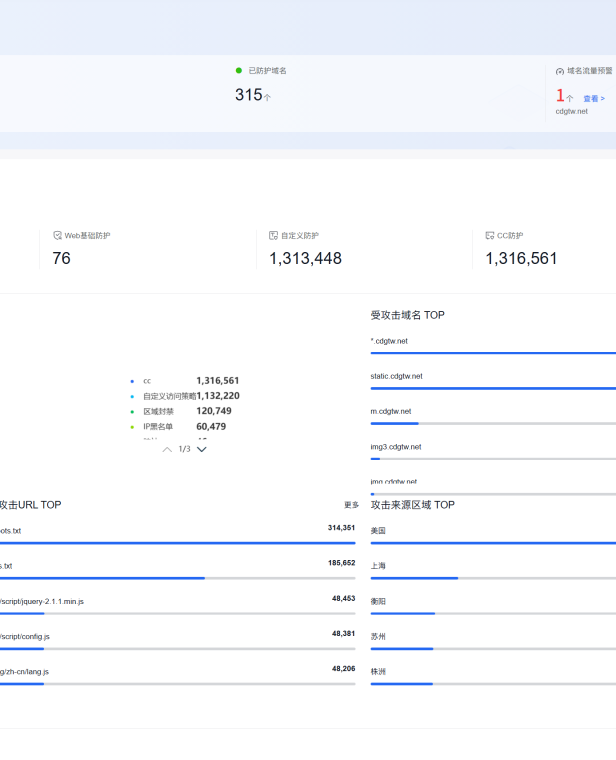Click the 自定义访问策略 legend dot
This screenshot has width=616, height=760.
[132, 396]
